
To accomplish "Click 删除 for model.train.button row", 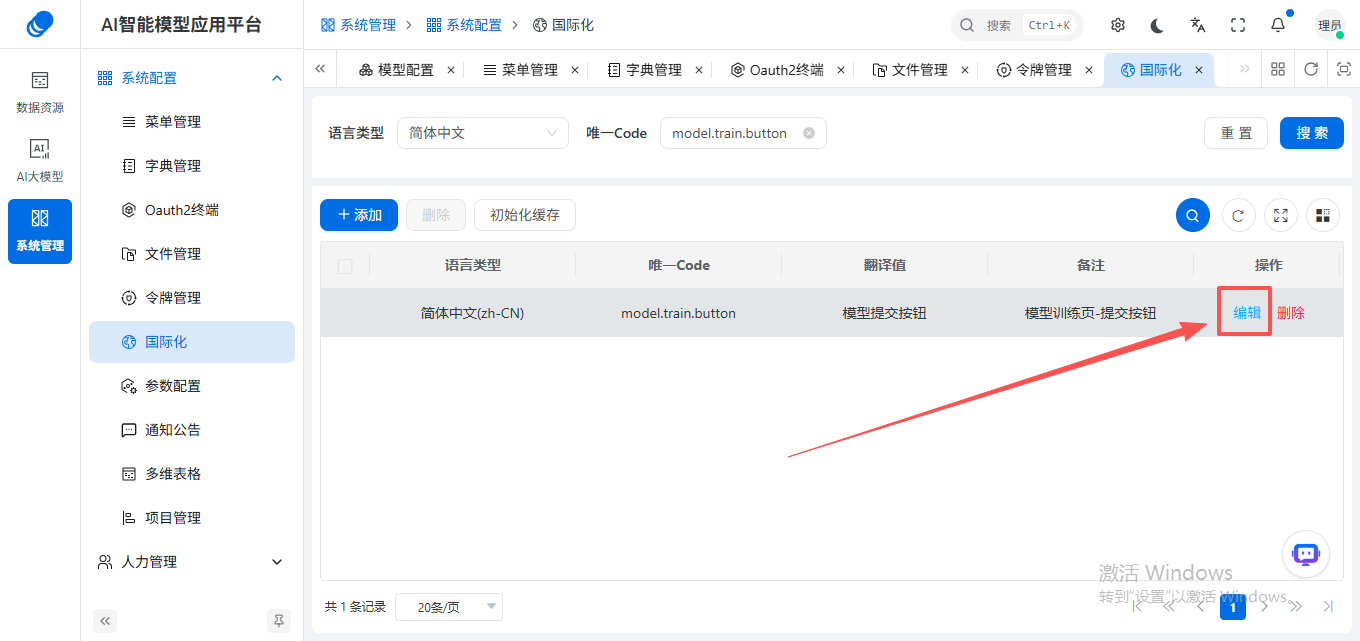I will coord(1291,313).
